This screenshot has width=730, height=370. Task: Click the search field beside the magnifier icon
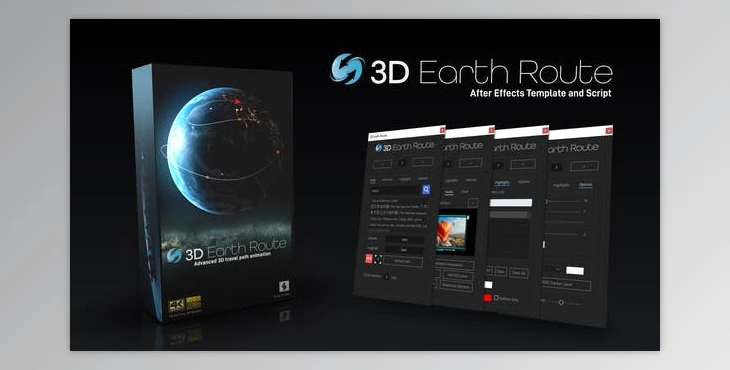[395, 190]
